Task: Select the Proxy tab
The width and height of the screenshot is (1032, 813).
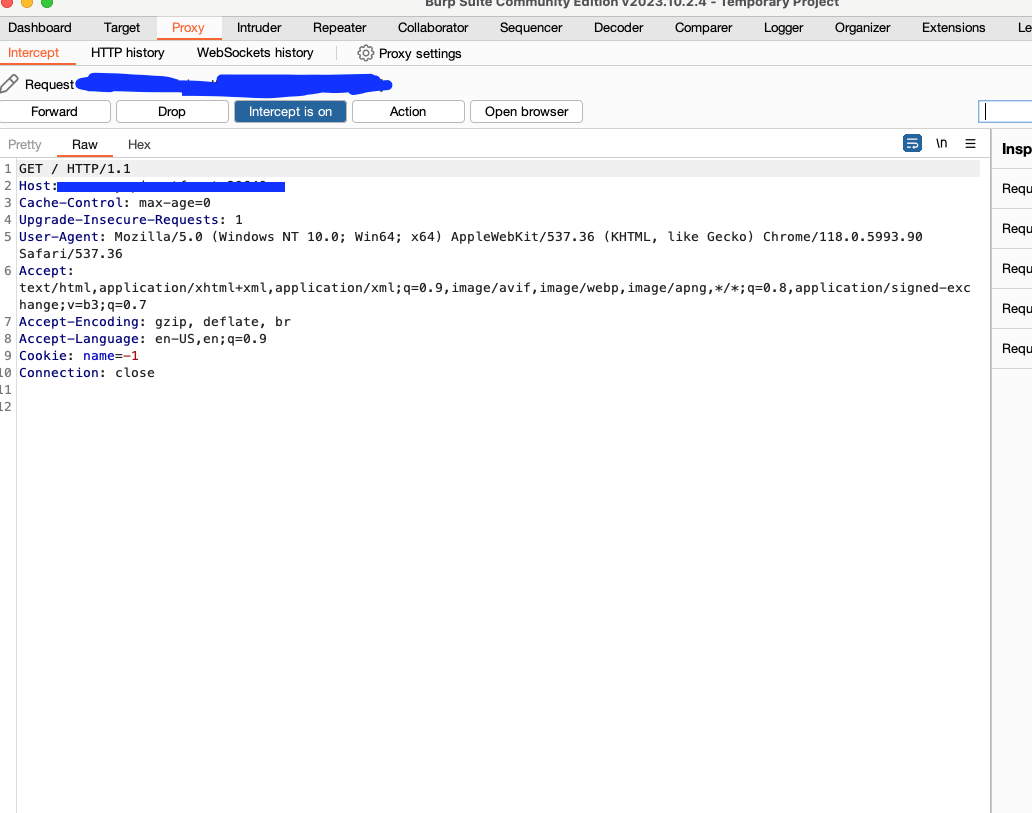Action: [x=188, y=28]
